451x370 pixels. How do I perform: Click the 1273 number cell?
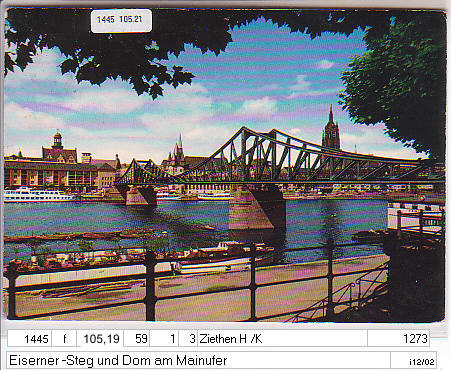pyautogui.click(x=398, y=339)
